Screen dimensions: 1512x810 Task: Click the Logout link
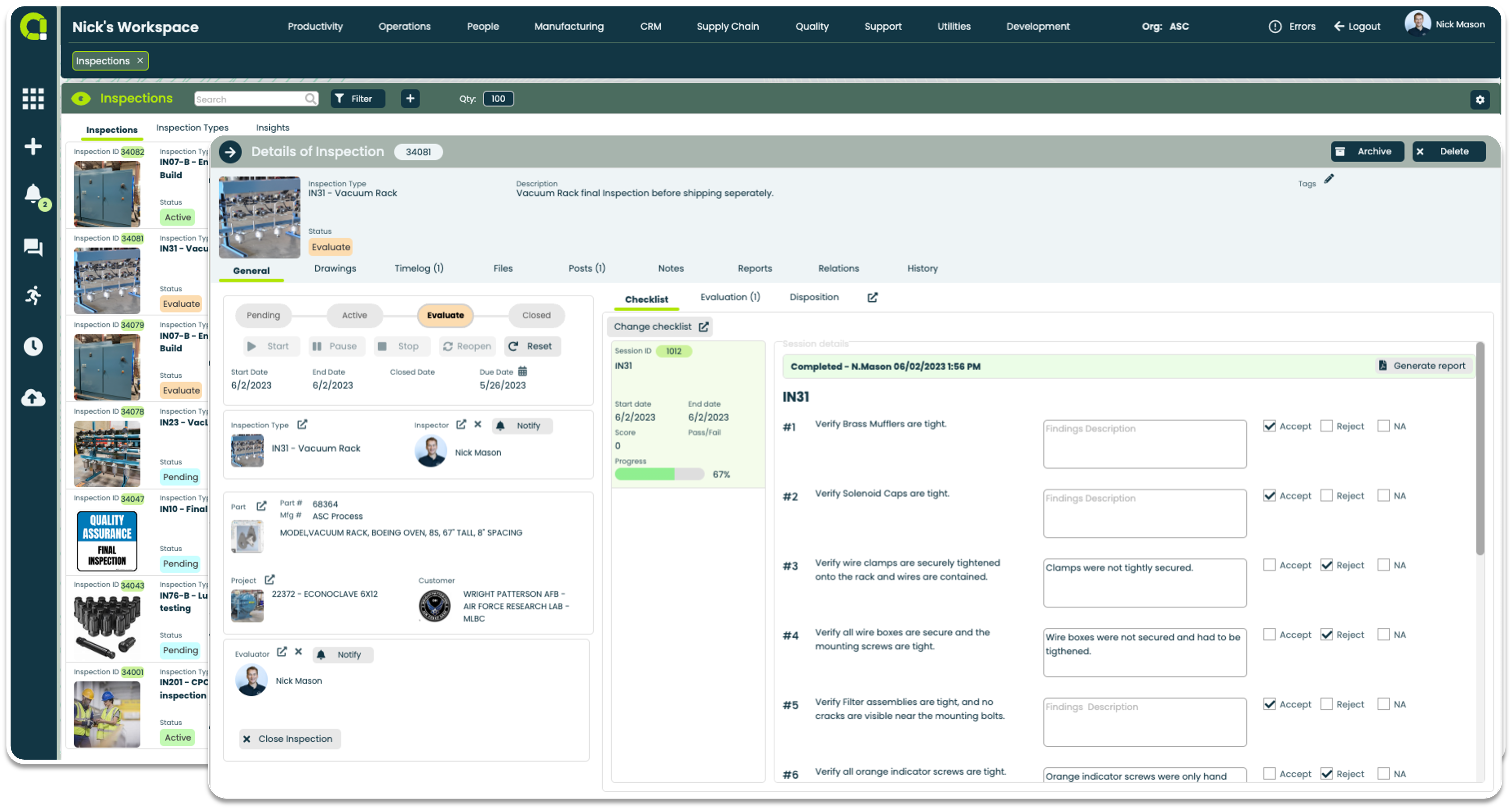[1358, 27]
